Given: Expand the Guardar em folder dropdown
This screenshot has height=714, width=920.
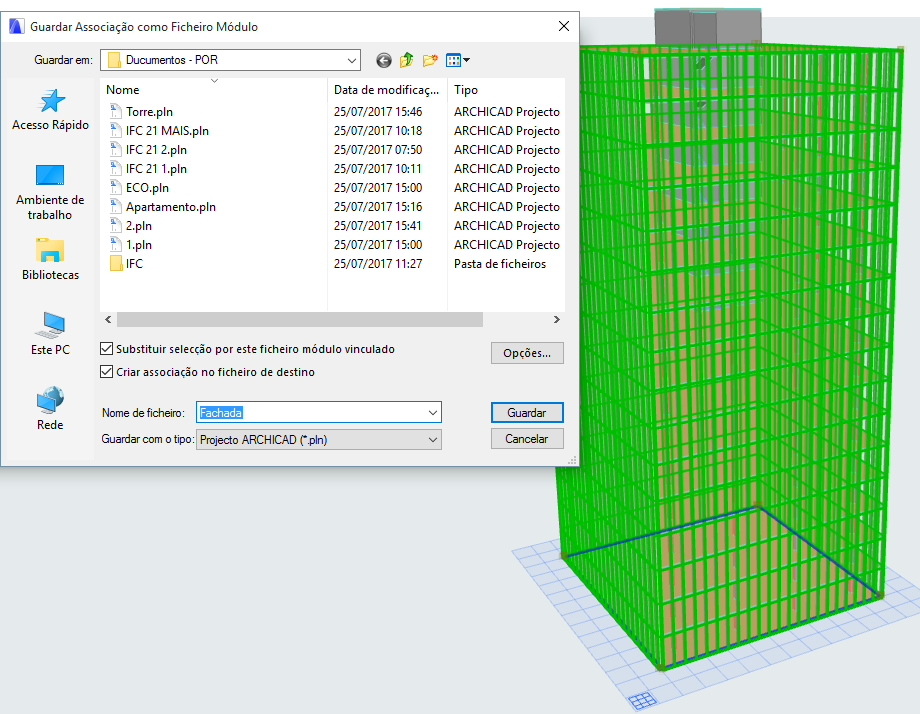Looking at the screenshot, I should click(351, 60).
